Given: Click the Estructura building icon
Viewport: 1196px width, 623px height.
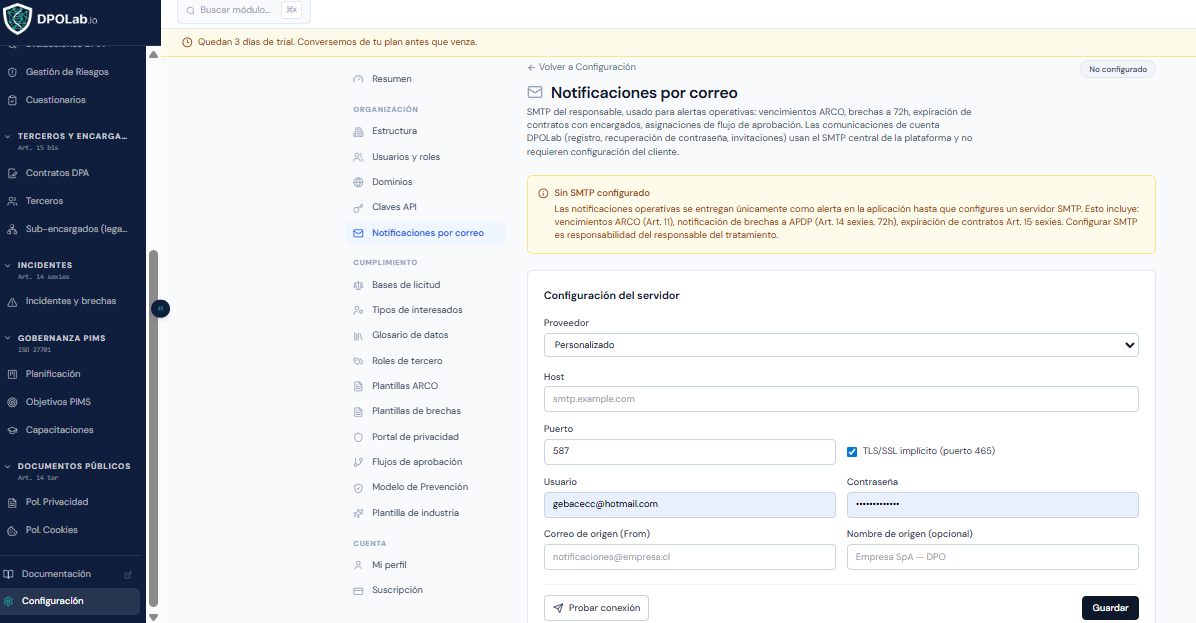Looking at the screenshot, I should [358, 131].
